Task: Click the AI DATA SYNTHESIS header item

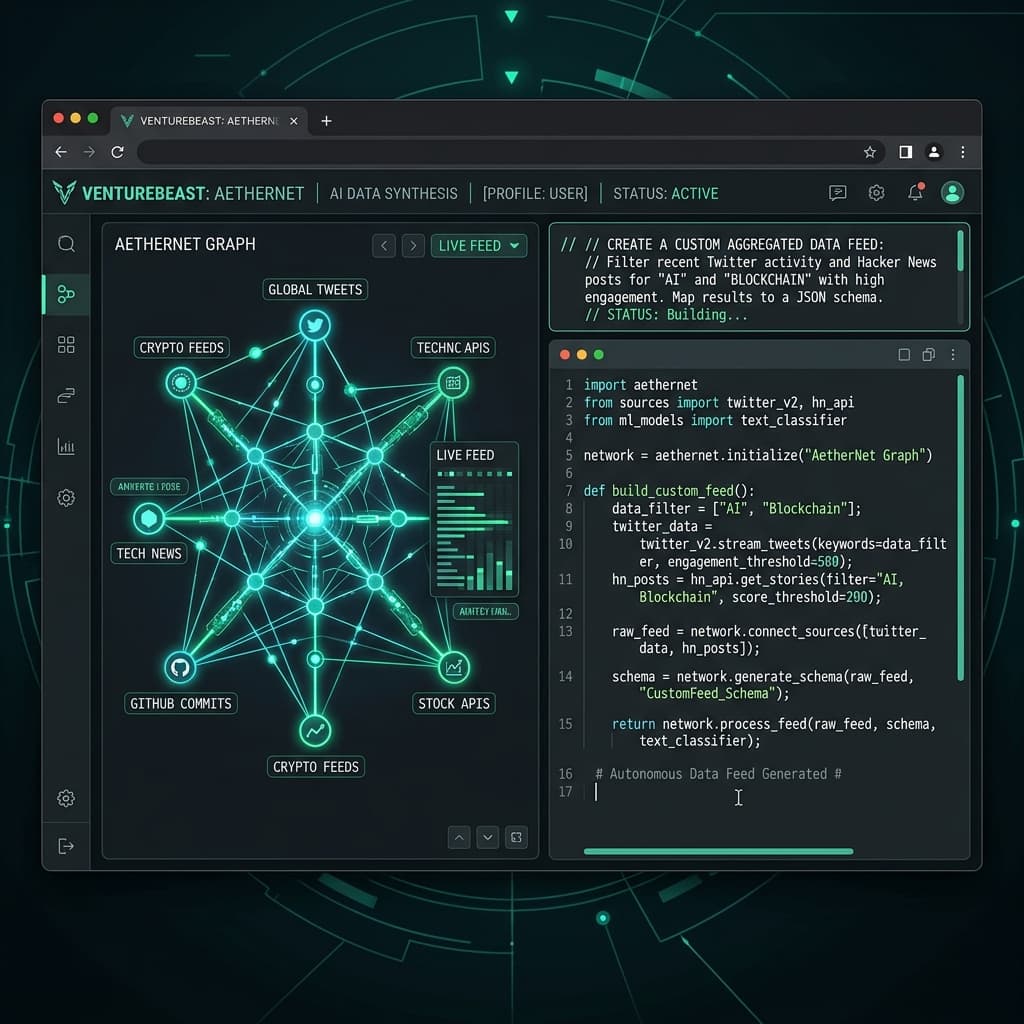Action: tap(394, 193)
